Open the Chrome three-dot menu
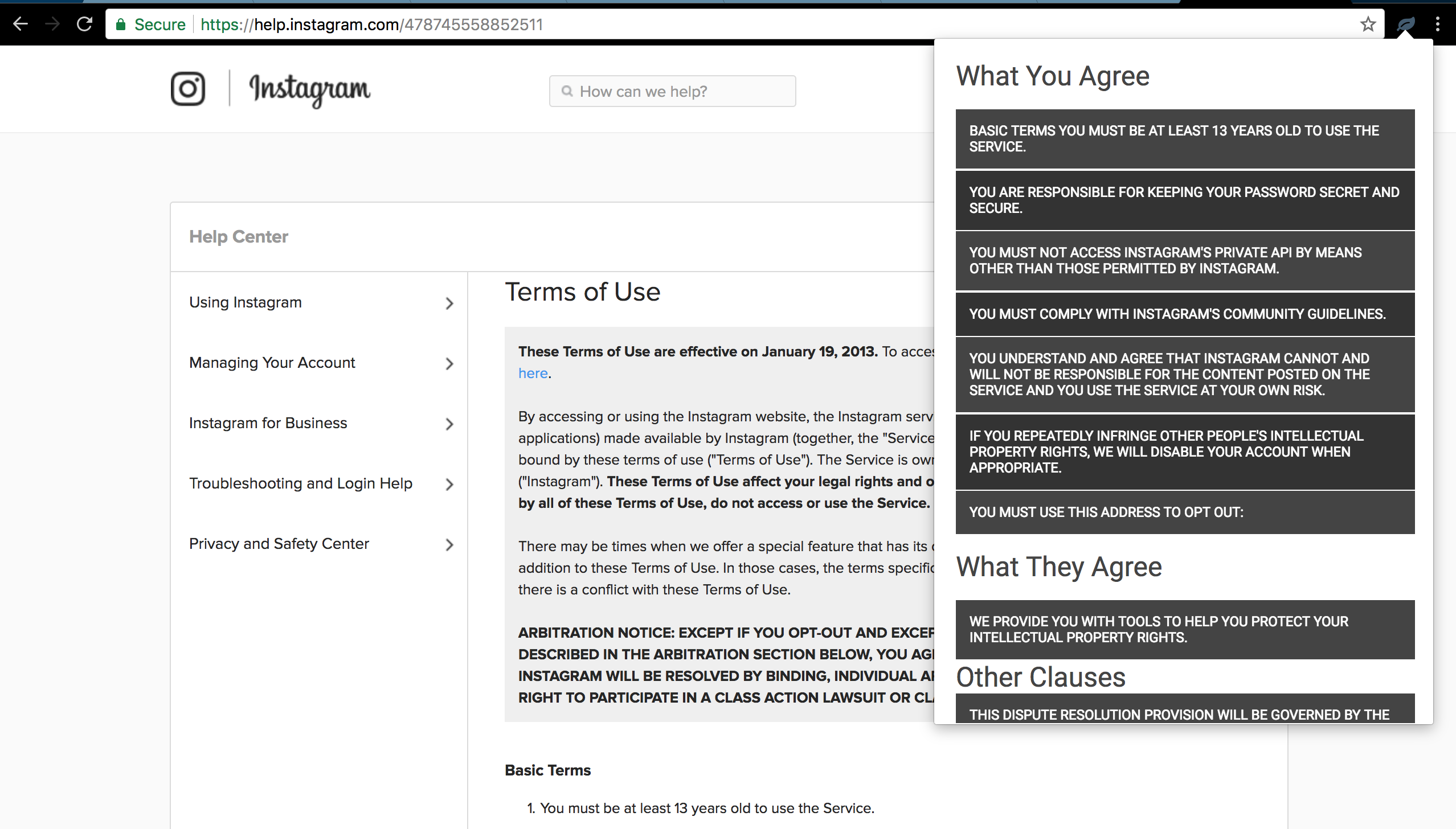This screenshot has height=829, width=1456. pyautogui.click(x=1438, y=24)
